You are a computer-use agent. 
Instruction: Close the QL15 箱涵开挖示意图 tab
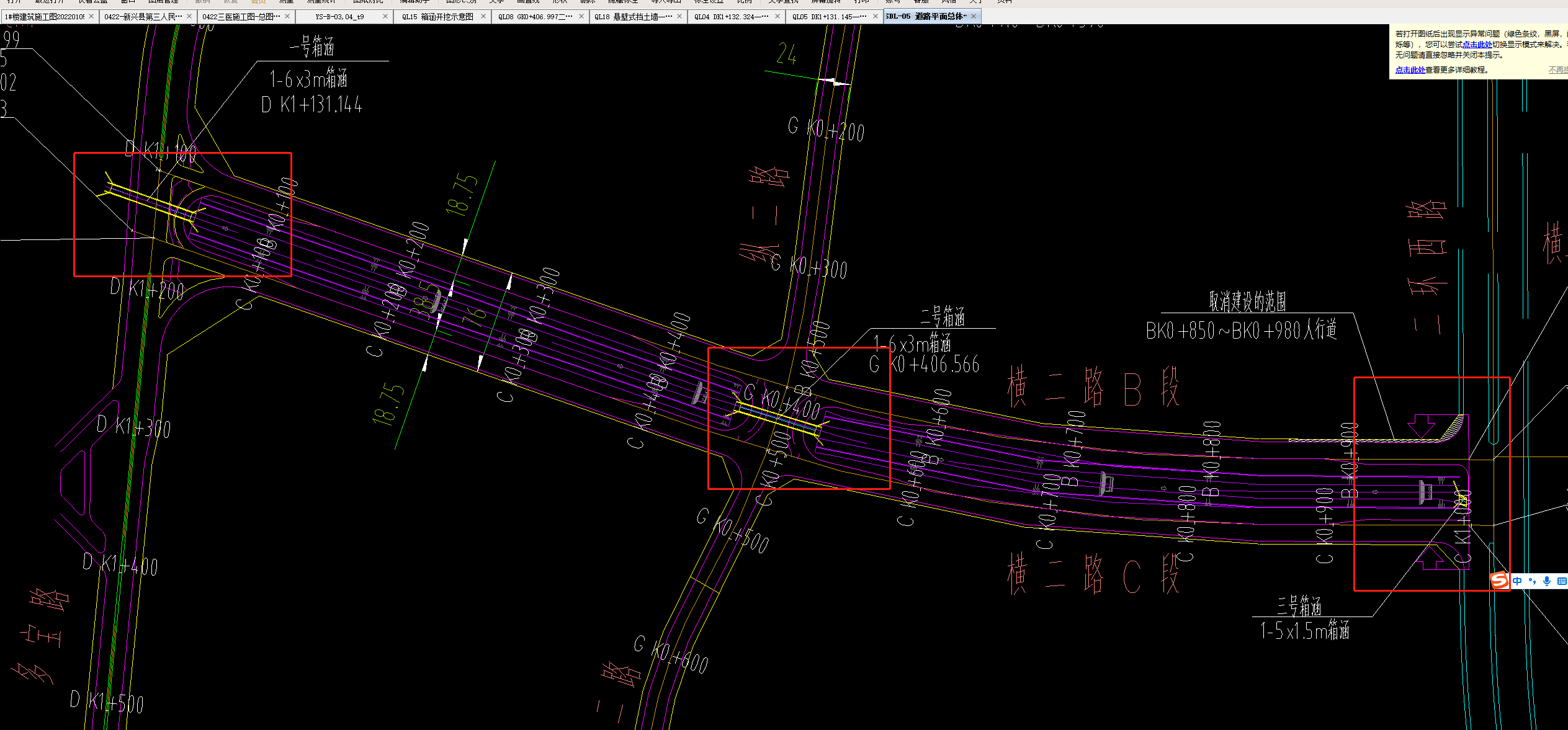tap(483, 16)
